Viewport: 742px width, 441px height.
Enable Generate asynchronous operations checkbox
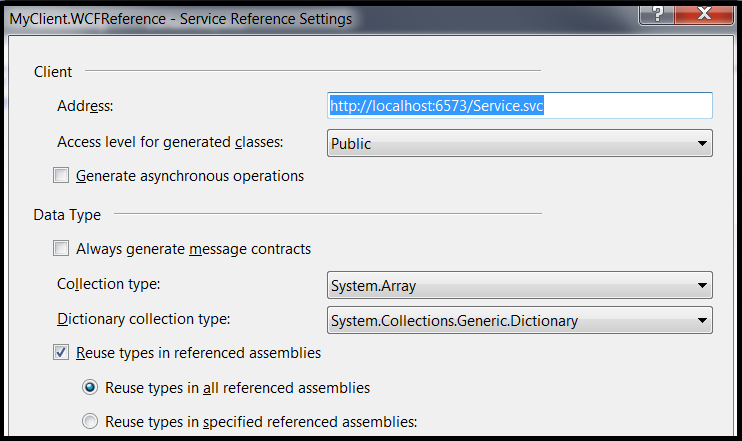click(61, 175)
